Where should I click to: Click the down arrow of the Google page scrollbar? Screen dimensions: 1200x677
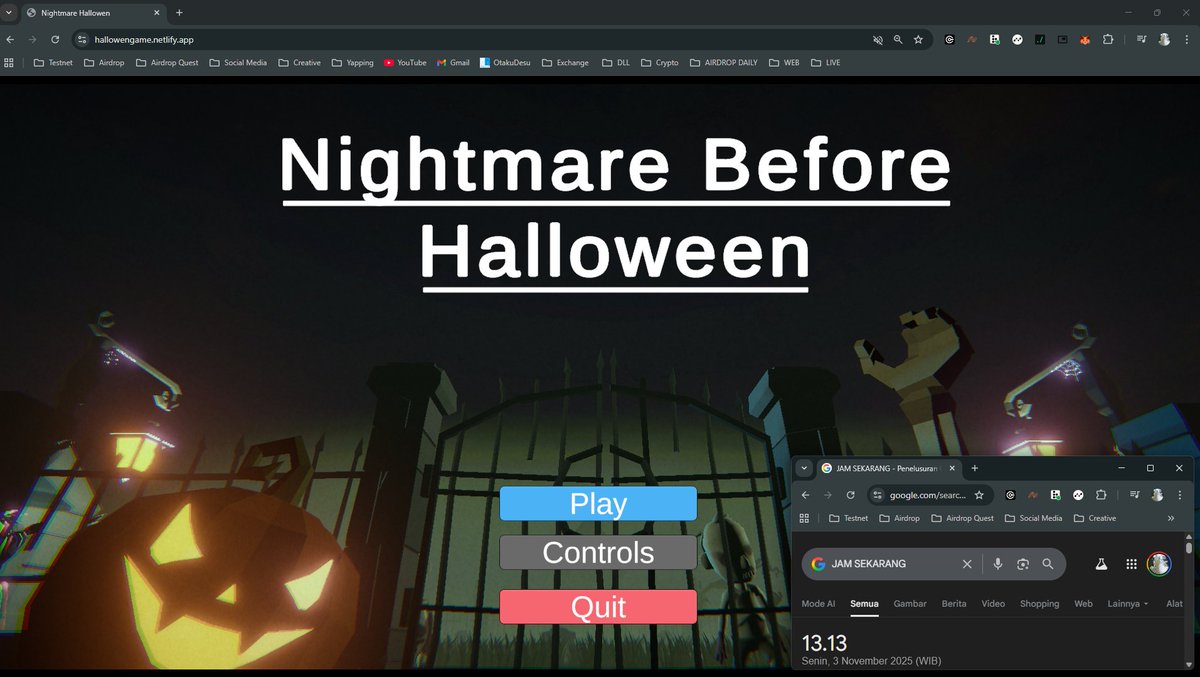coord(1189,664)
